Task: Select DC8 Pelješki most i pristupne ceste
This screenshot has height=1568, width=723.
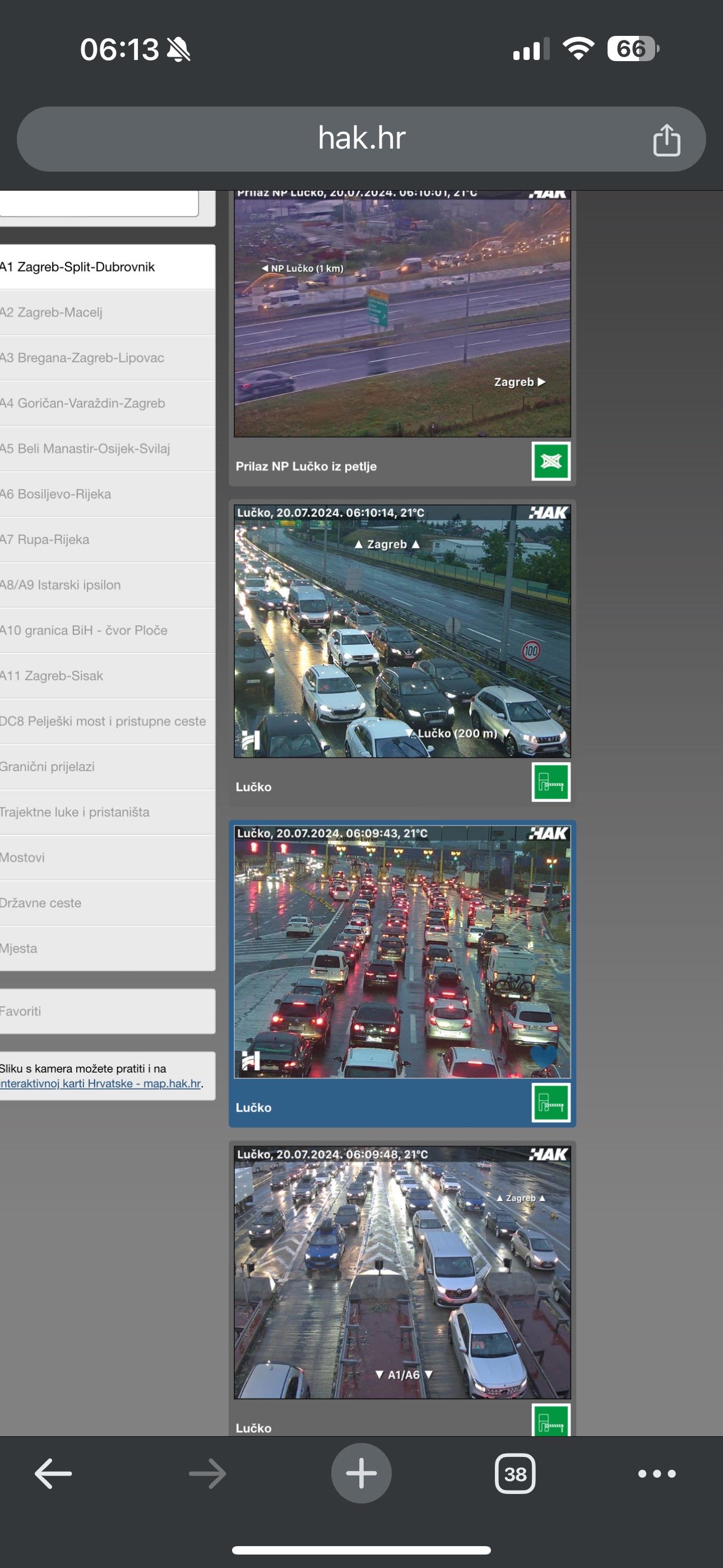Action: pyautogui.click(x=104, y=721)
